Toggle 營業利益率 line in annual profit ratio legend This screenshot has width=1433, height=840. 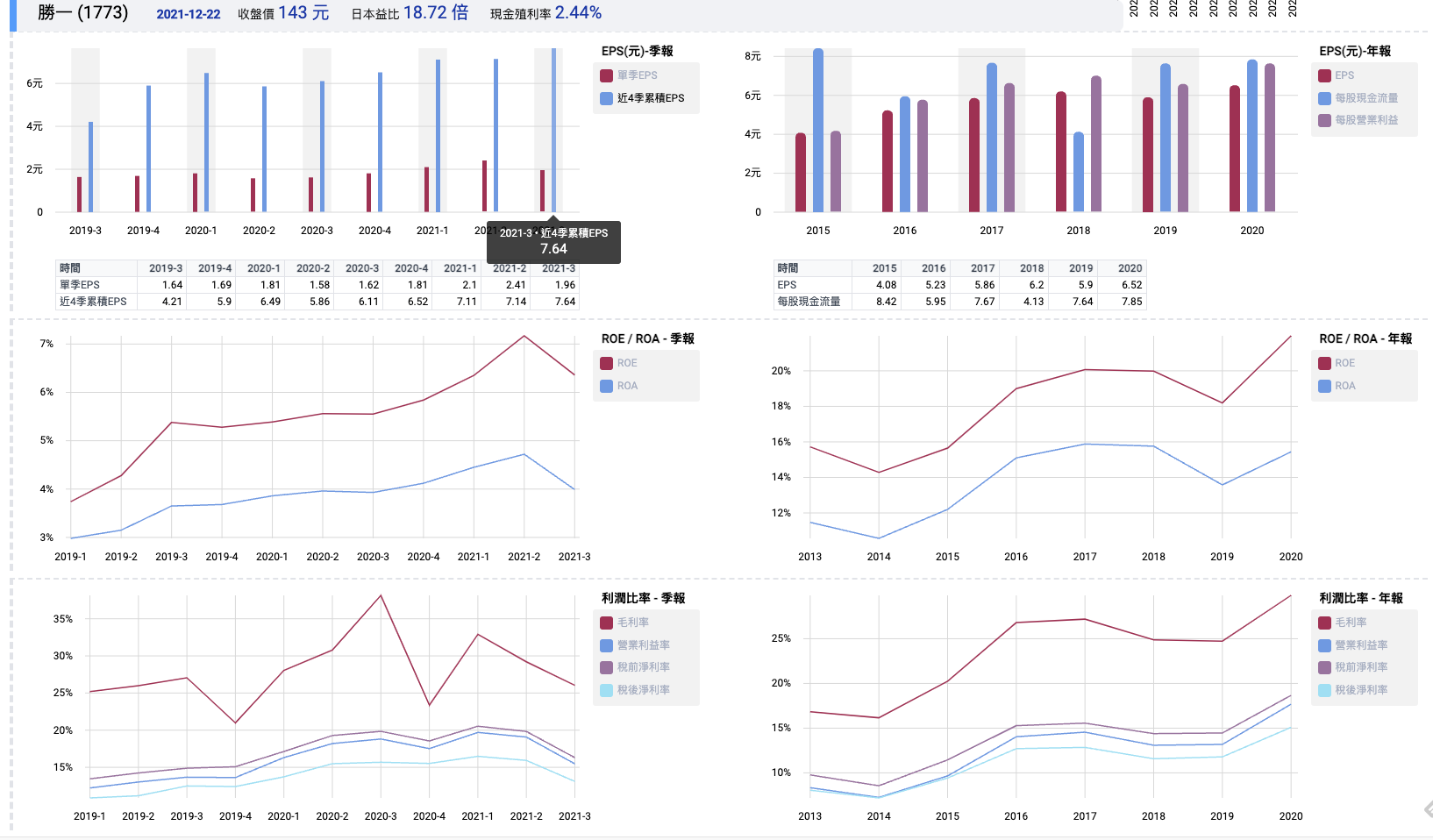1353,645
